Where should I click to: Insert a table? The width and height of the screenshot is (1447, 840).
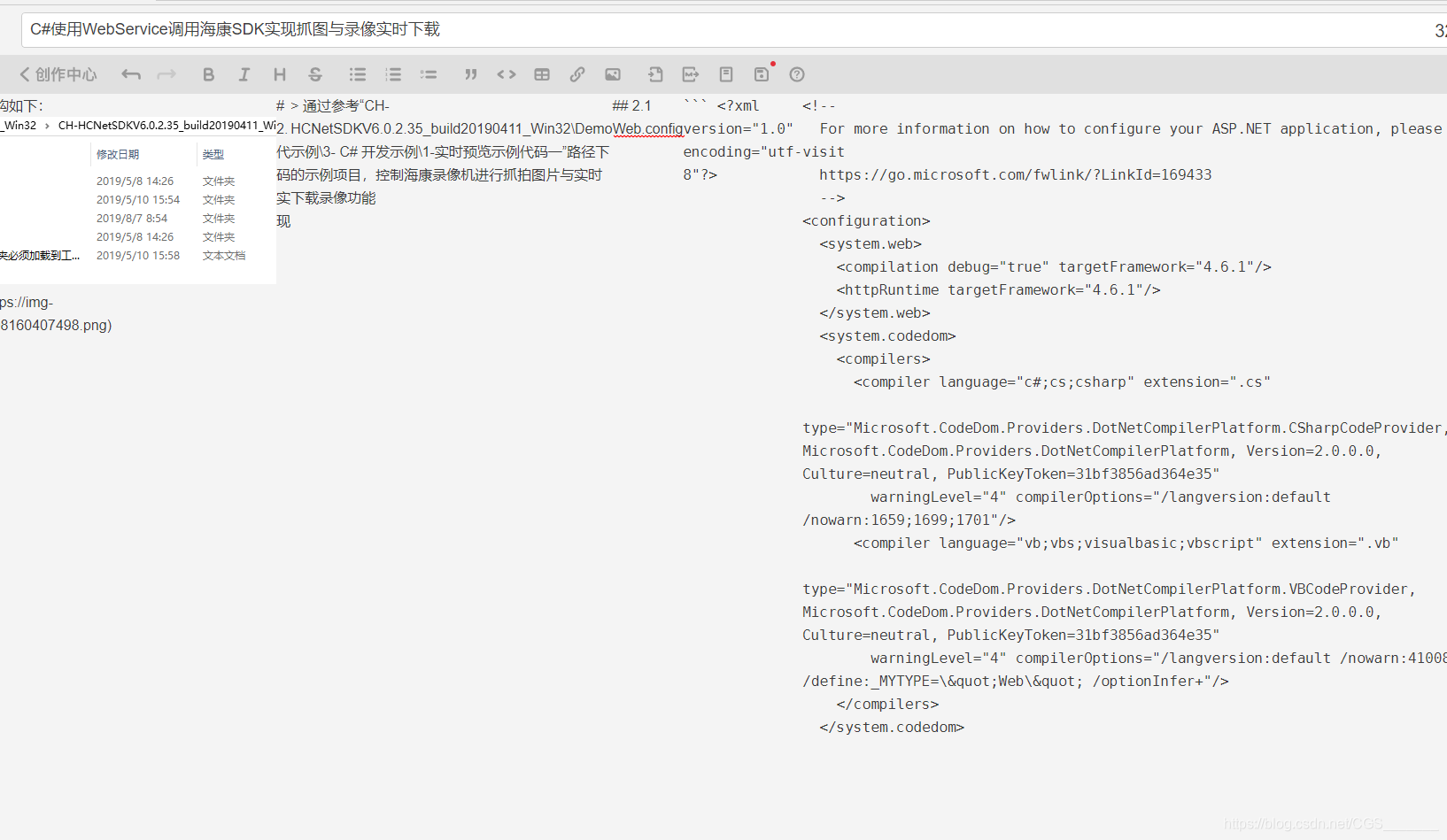coord(542,74)
